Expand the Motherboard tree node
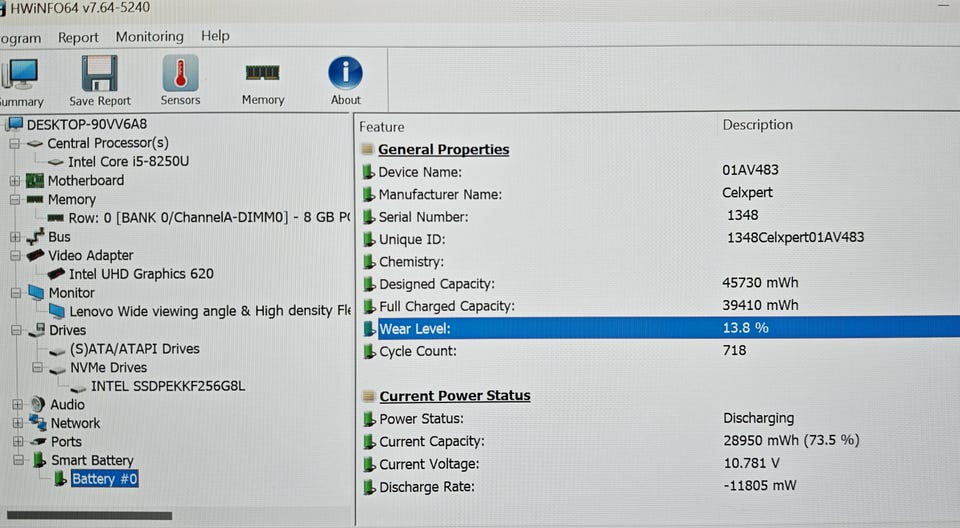Viewport: 960px width, 528px height. (15, 181)
